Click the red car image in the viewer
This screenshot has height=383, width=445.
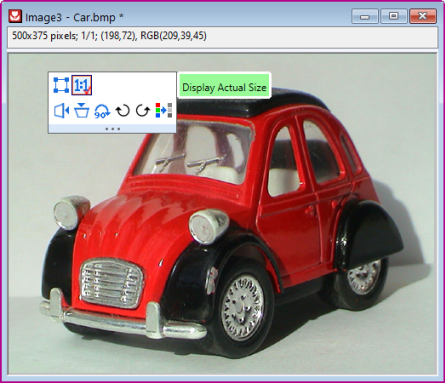[x=222, y=213]
